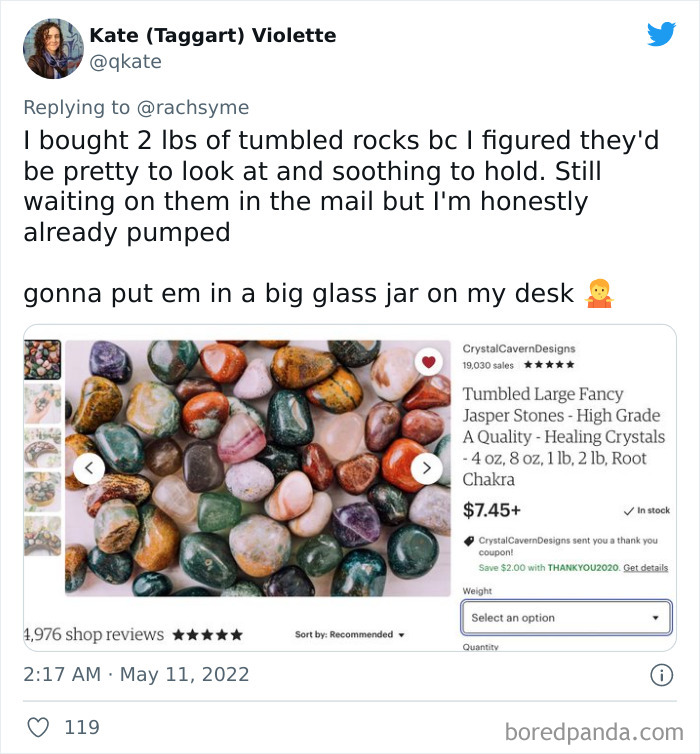
Task: Open Kate Violette's profile picture
Action: [x=52, y=48]
